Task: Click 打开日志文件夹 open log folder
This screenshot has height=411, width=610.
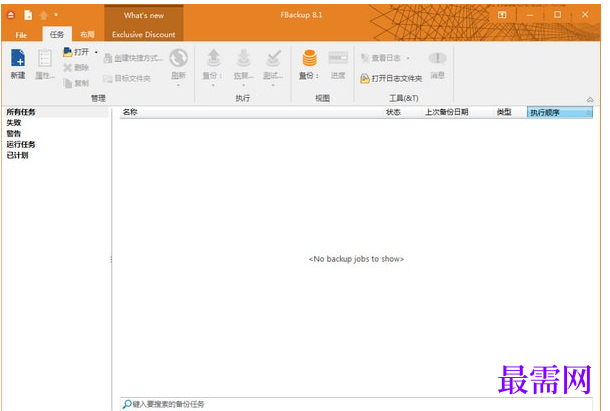Action: [391, 79]
